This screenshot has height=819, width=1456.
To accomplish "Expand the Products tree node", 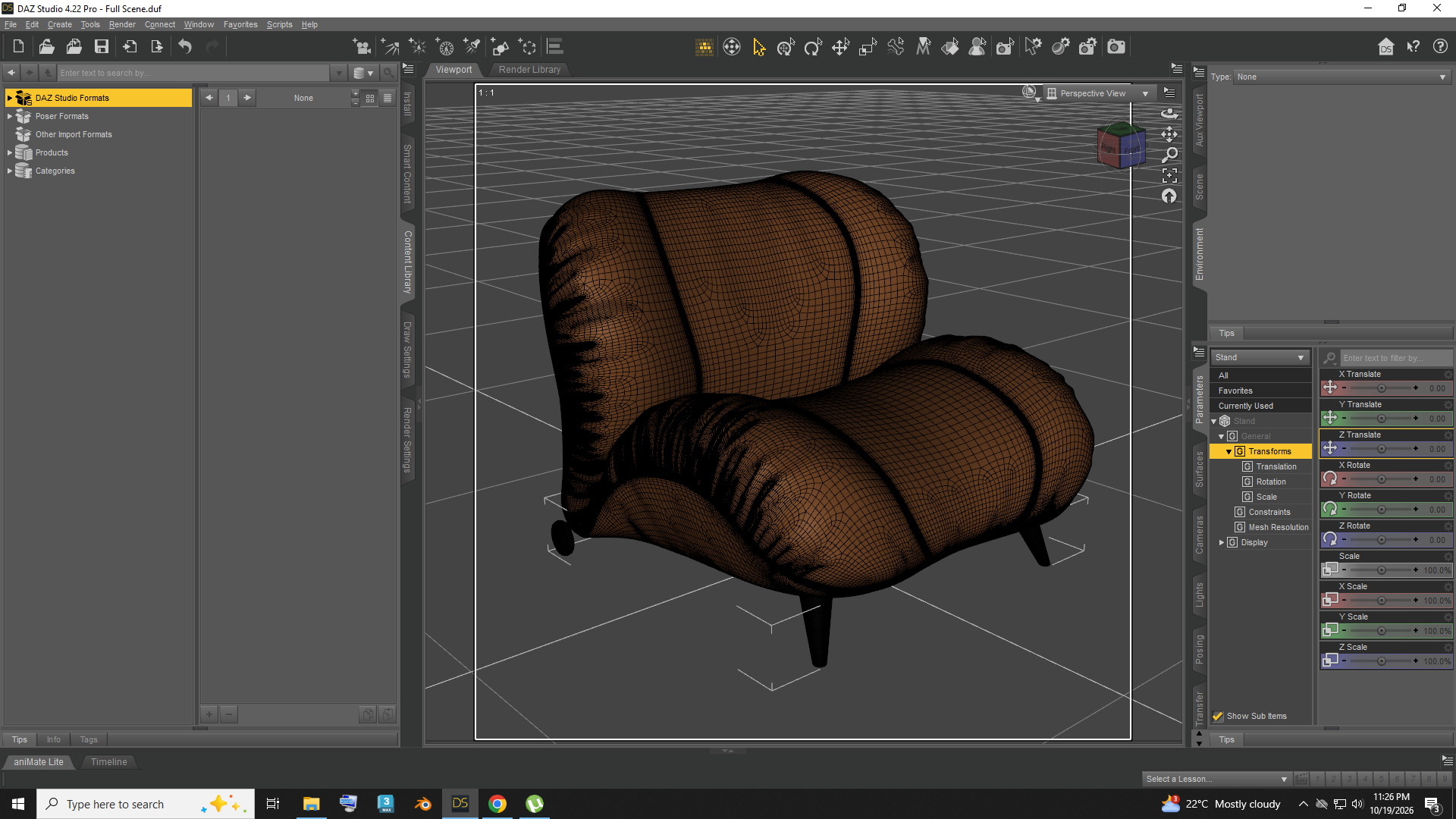I will [9, 152].
